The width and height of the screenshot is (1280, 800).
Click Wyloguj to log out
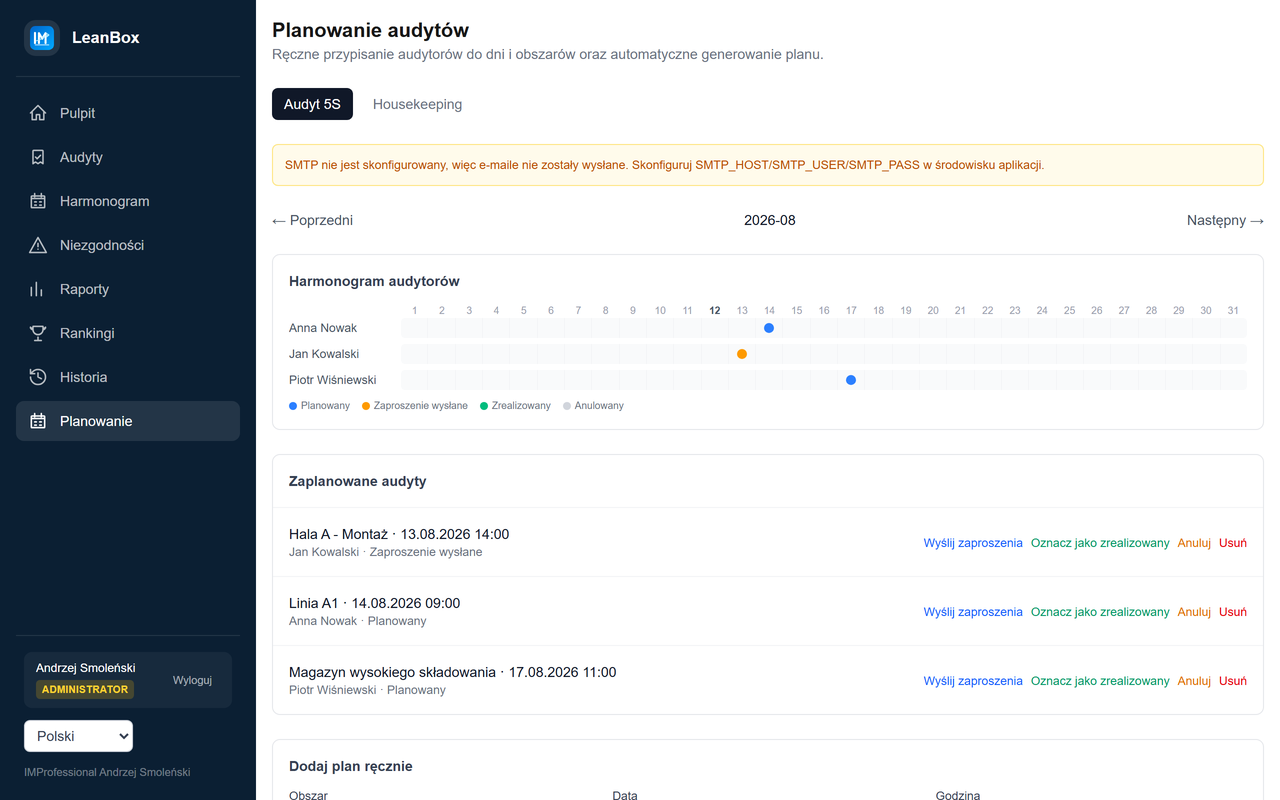[x=192, y=680]
